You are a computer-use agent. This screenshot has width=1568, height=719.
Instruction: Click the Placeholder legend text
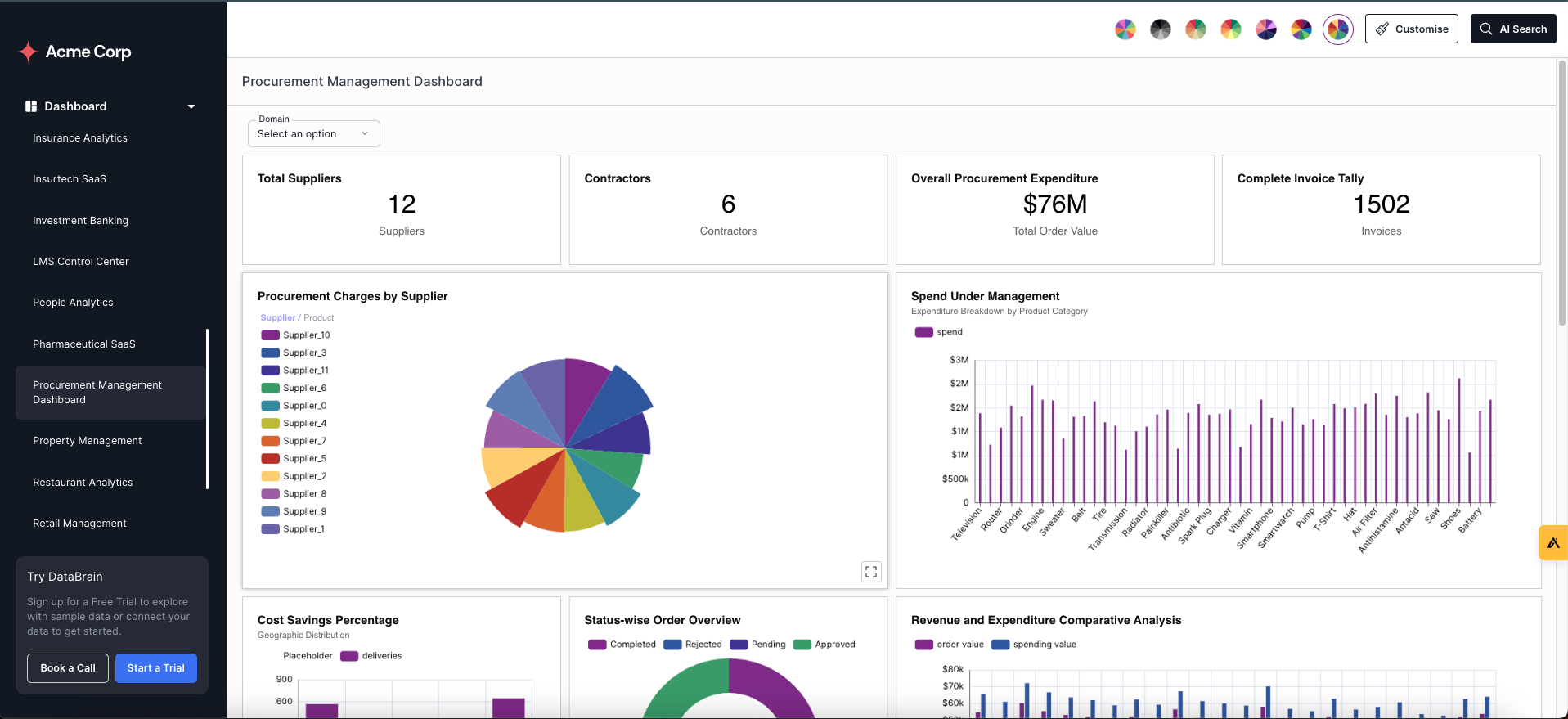coord(308,656)
